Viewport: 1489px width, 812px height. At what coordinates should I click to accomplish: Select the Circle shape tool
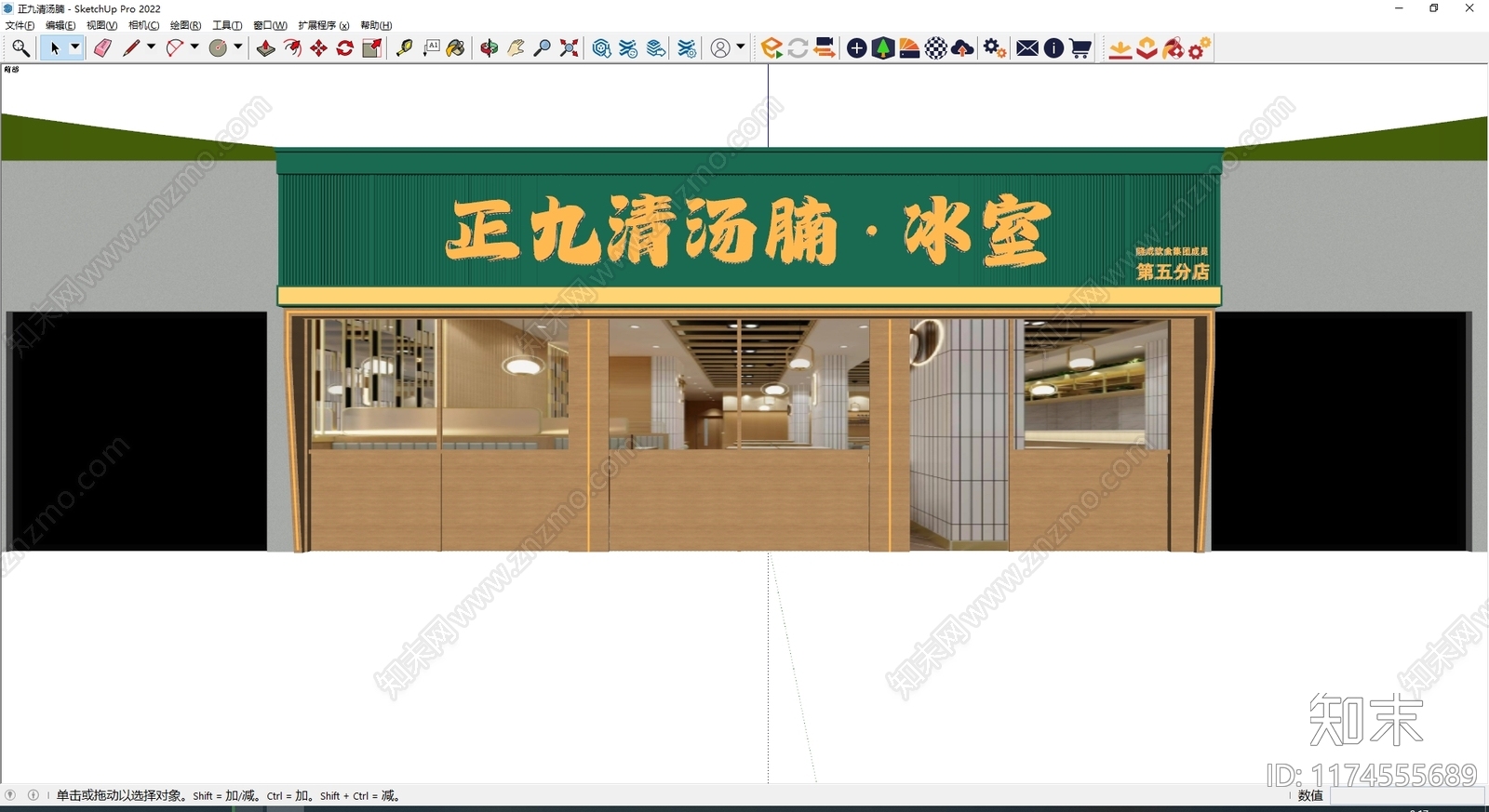218,48
